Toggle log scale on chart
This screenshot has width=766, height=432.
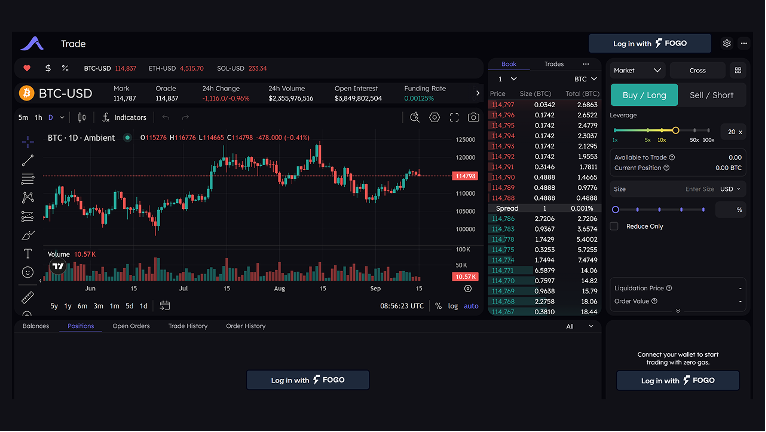tap(453, 306)
